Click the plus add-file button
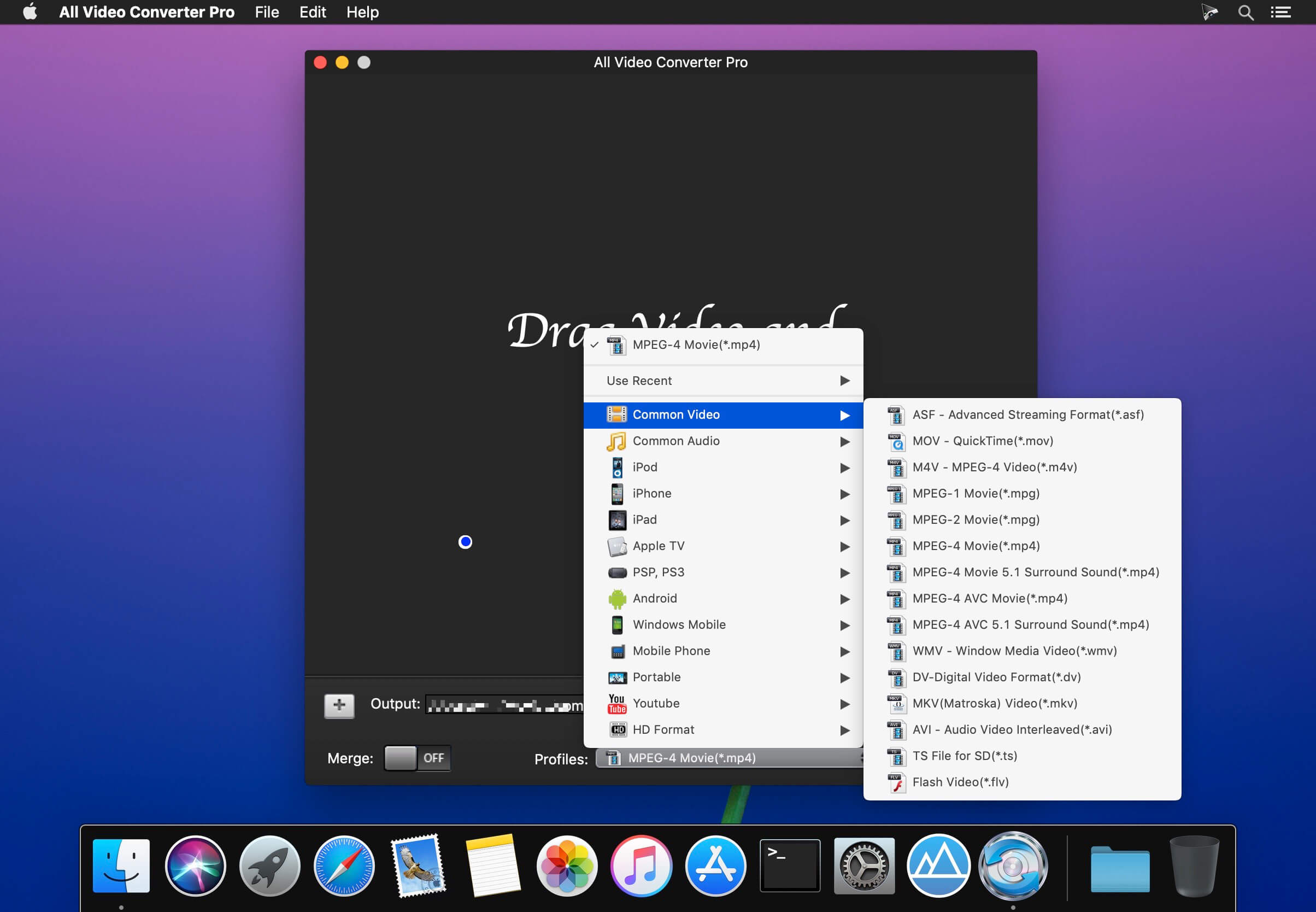The width and height of the screenshot is (1316, 912). 339,706
